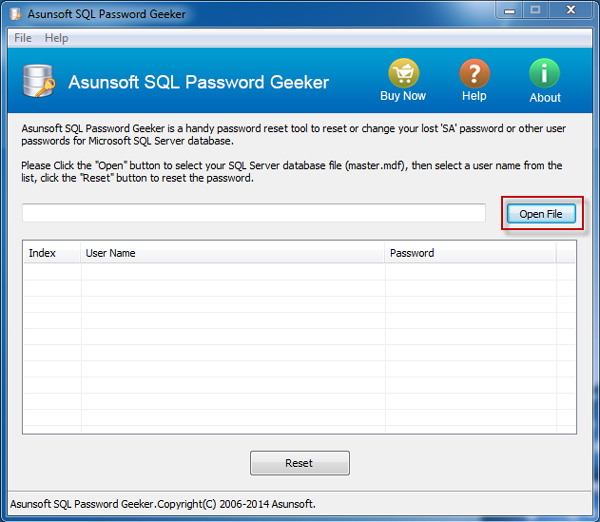The image size is (600, 522).
Task: Click the database file path input field
Action: coord(254,213)
